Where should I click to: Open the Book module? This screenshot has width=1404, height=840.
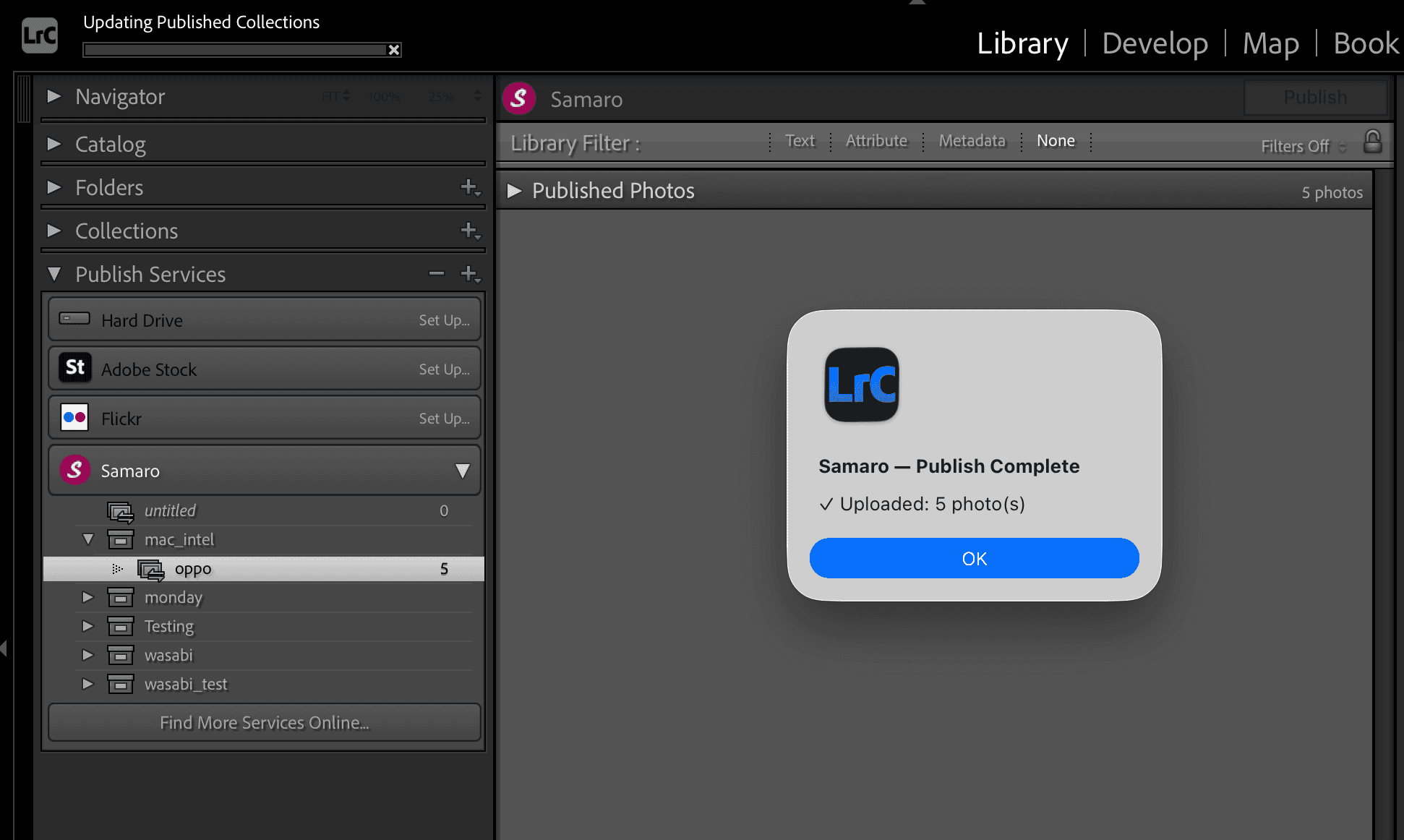[x=1366, y=43]
